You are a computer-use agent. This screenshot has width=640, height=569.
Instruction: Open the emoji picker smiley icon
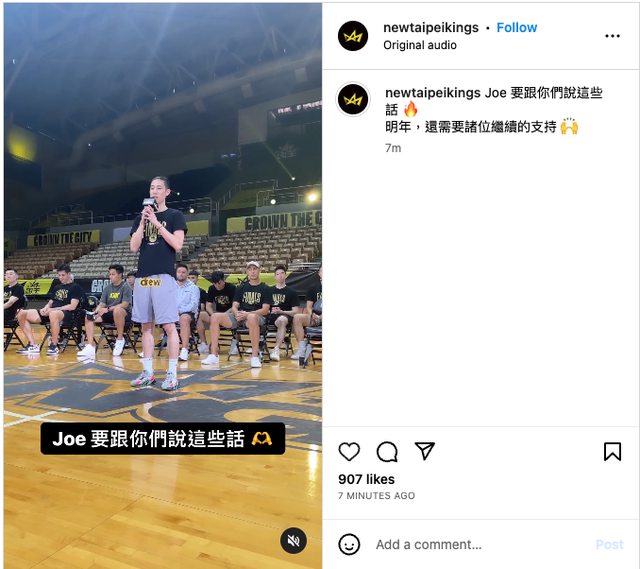349,544
